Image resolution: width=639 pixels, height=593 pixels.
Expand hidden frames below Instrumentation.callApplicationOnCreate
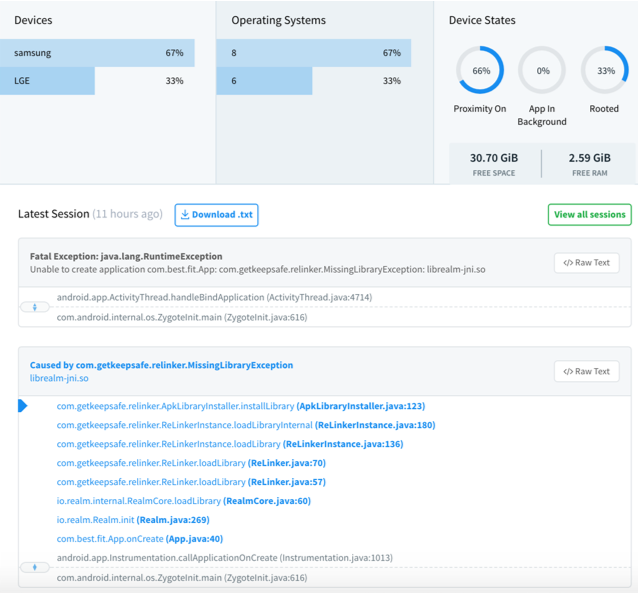[35, 567]
